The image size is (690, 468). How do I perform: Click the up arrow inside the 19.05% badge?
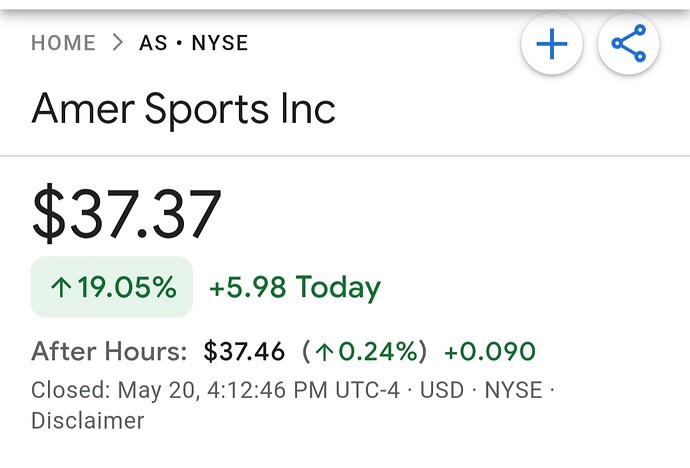(61, 288)
